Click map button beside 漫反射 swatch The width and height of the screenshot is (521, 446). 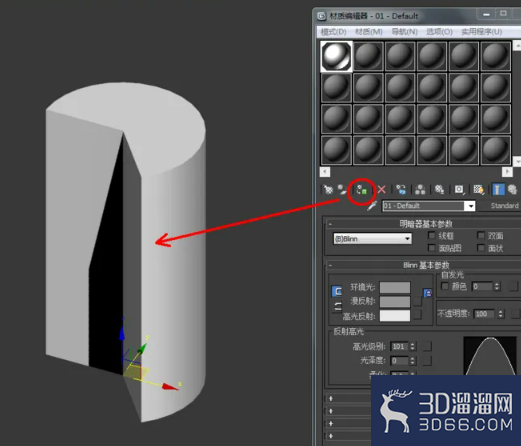pos(417,301)
